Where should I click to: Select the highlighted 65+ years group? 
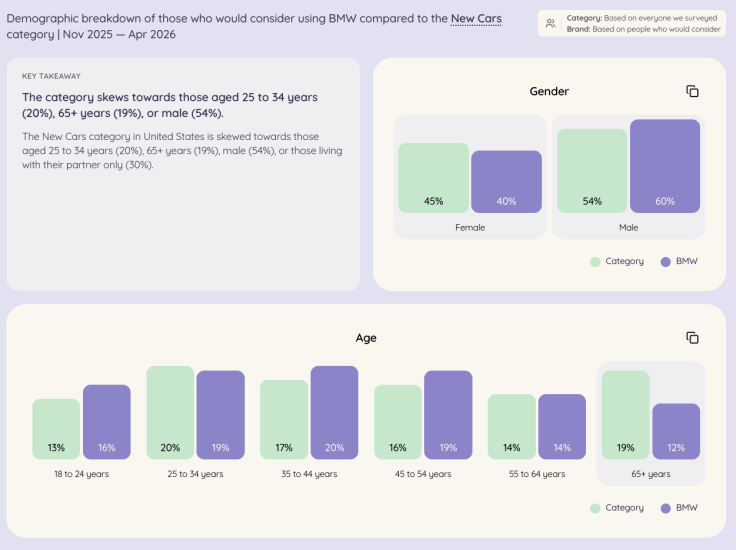pos(651,423)
